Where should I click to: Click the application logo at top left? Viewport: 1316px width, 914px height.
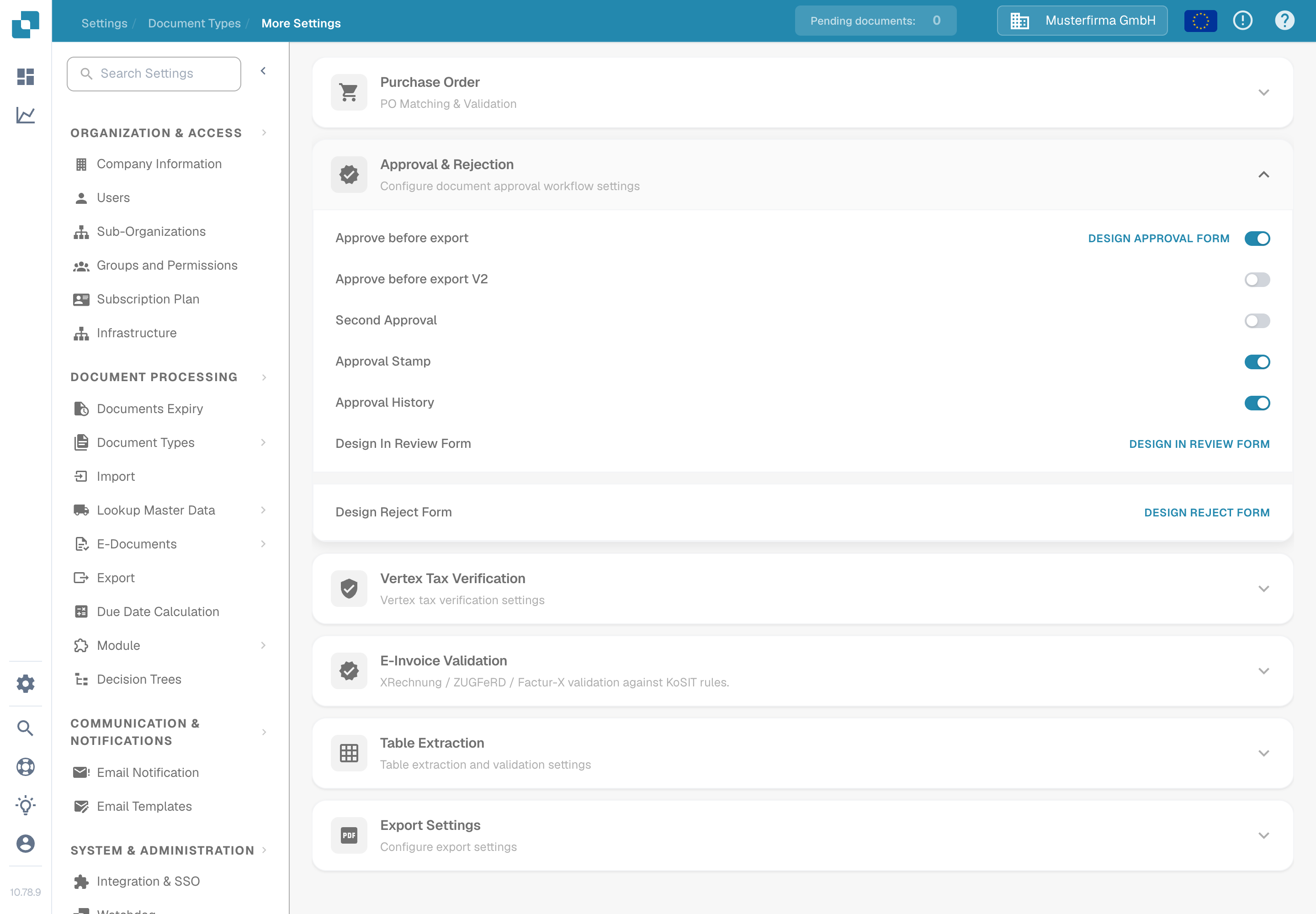25,24
